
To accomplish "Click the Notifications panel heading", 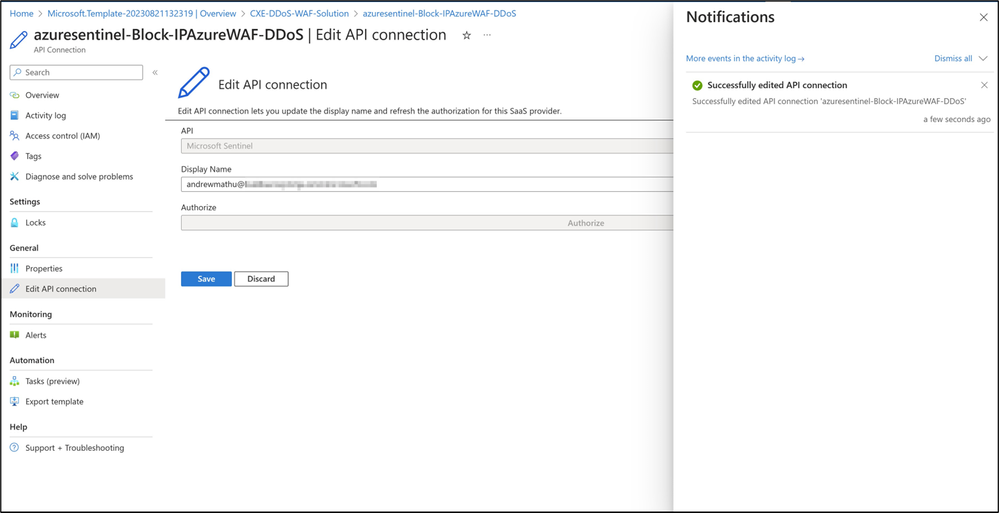I will click(730, 18).
